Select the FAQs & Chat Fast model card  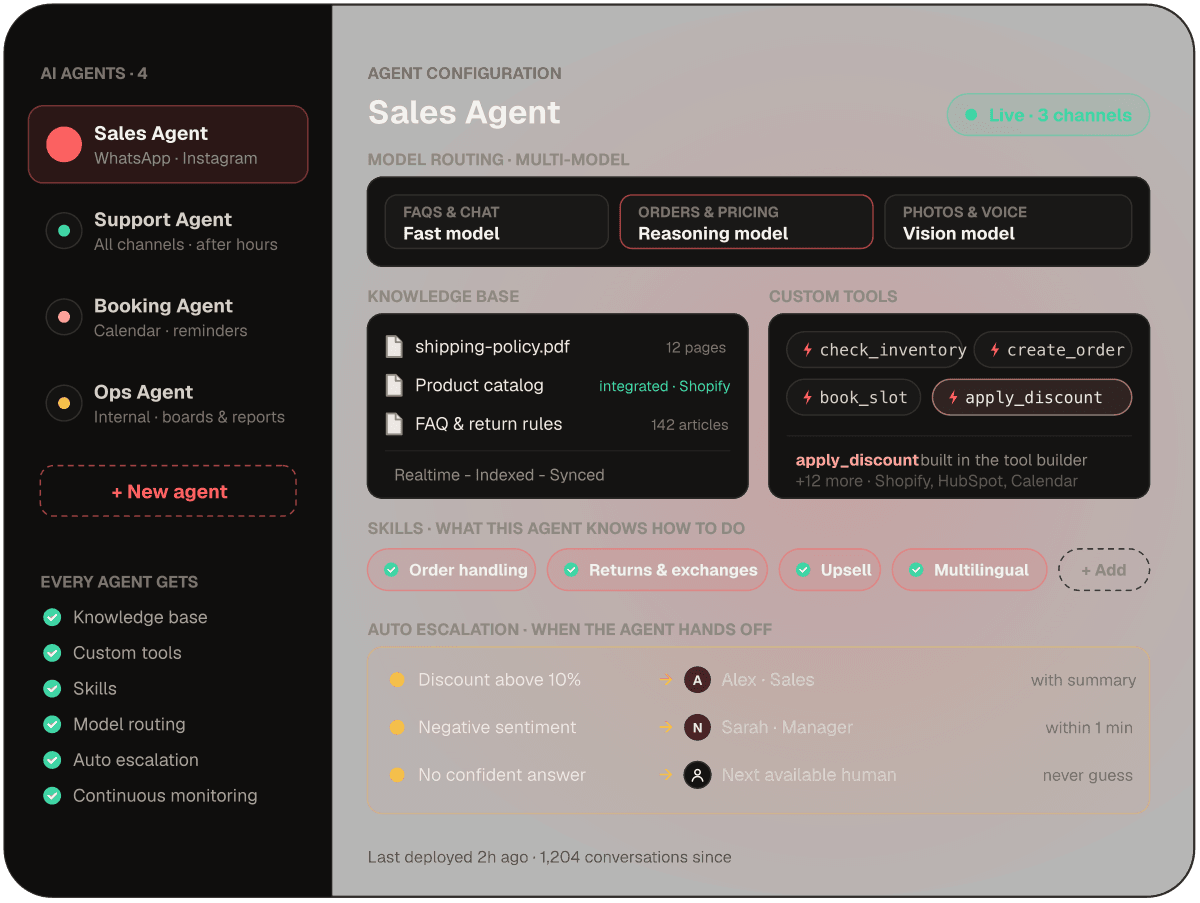tap(496, 222)
